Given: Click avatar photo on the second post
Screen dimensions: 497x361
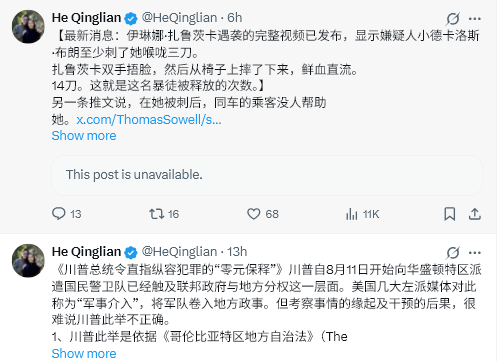Looking at the screenshot, I should point(28,261).
